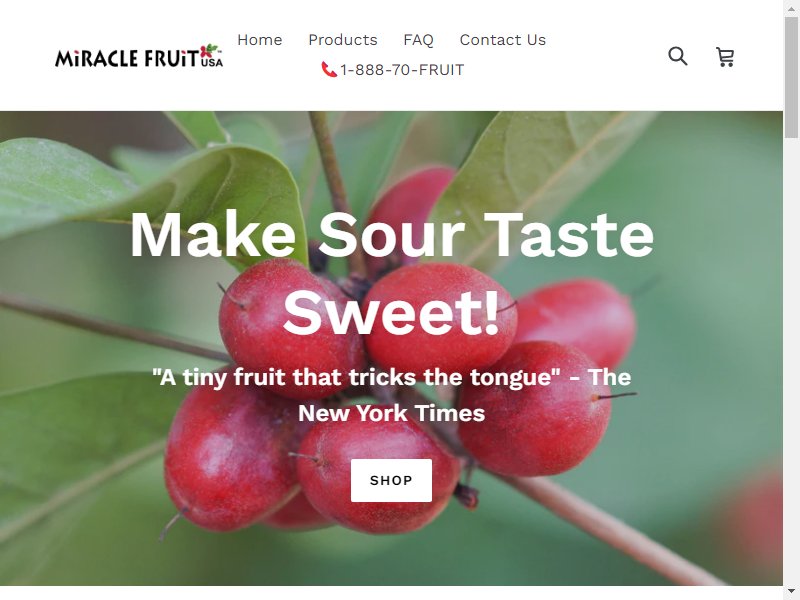Open the shopping cart icon
Screen dimensions: 800x600
(x=725, y=57)
